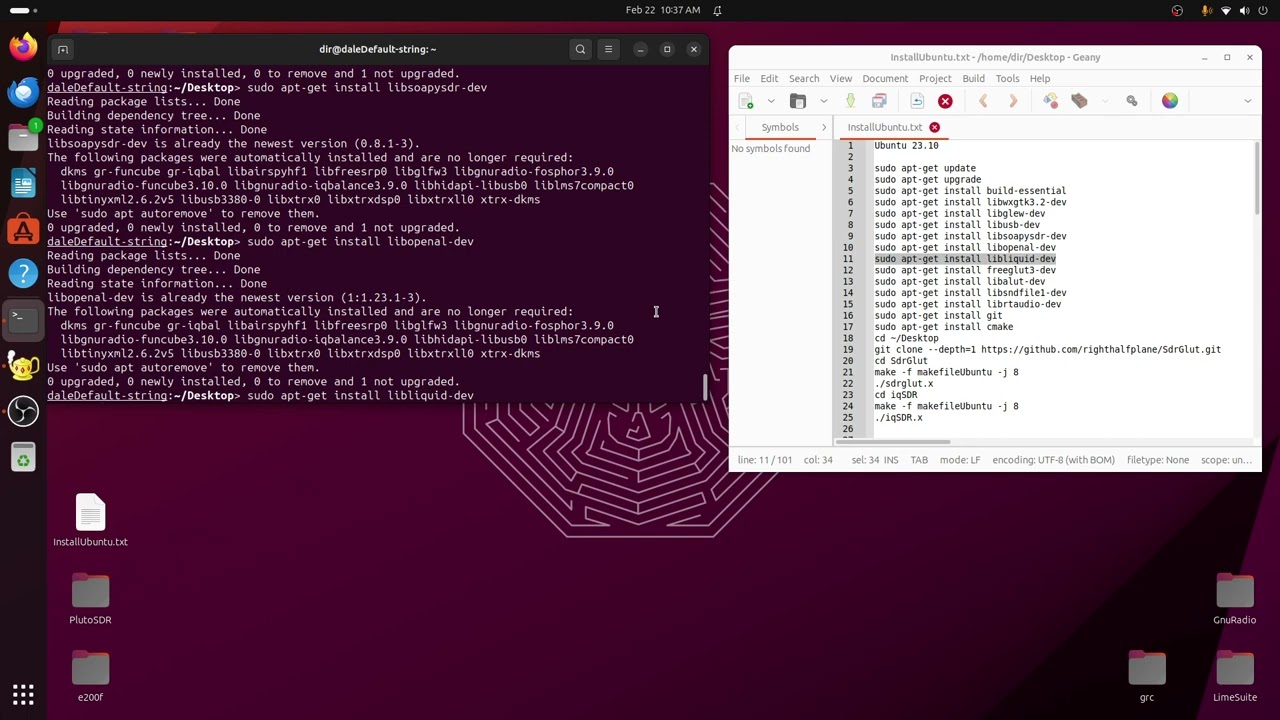The height and width of the screenshot is (720, 1280).
Task: Click the Save file green arrow icon
Action: pyautogui.click(x=850, y=101)
